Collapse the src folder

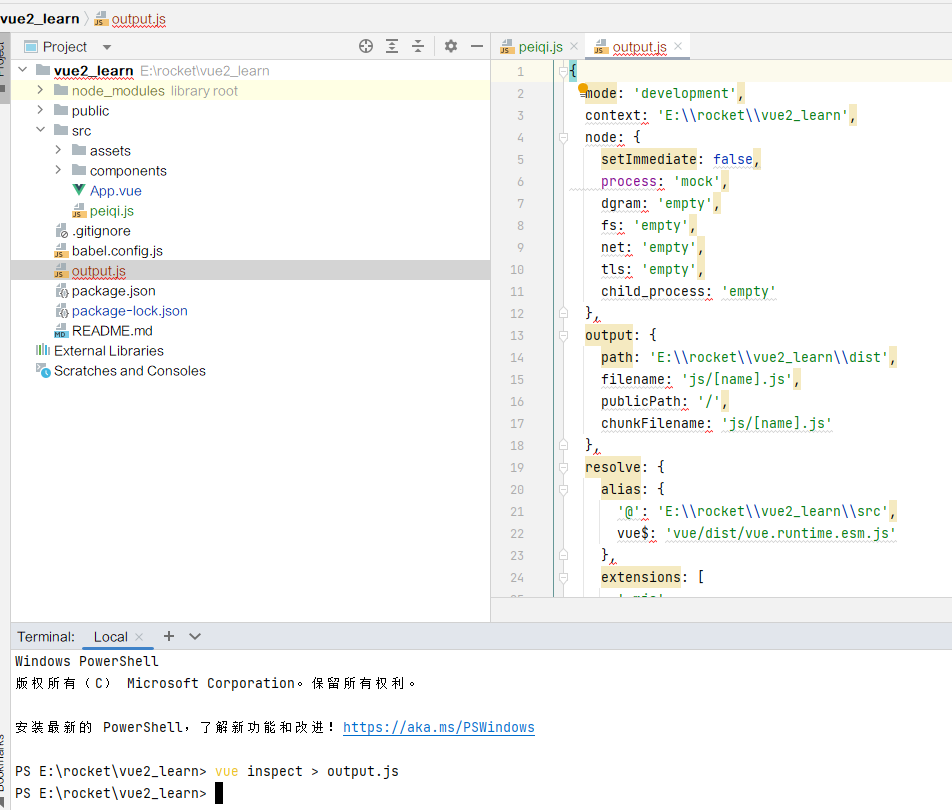pyautogui.click(x=40, y=129)
